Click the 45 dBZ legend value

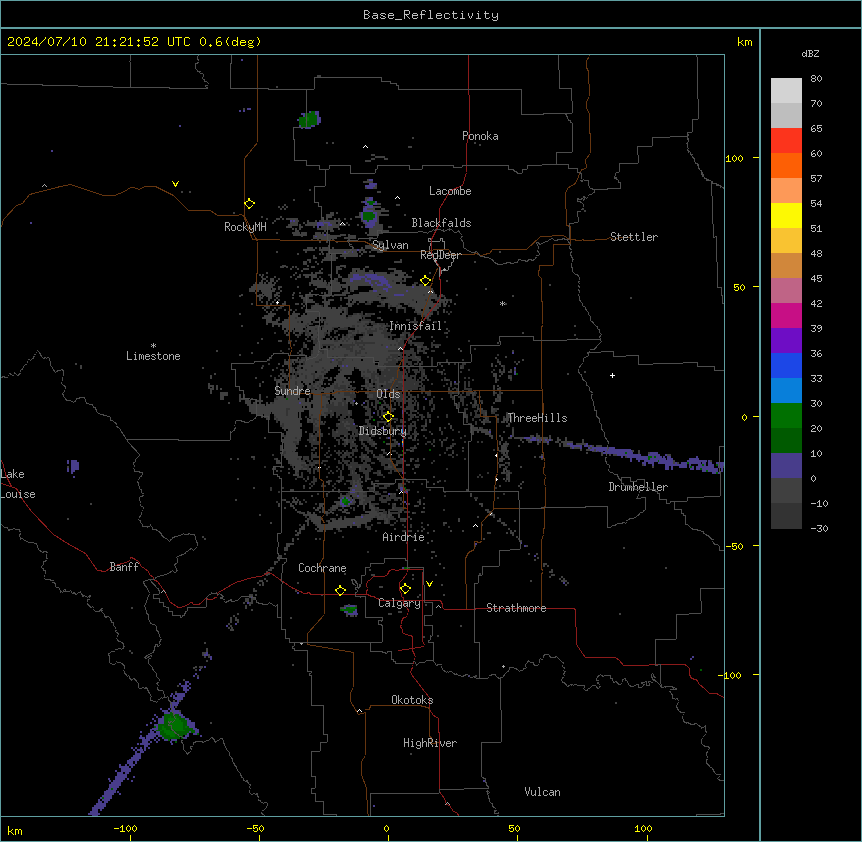click(x=816, y=279)
